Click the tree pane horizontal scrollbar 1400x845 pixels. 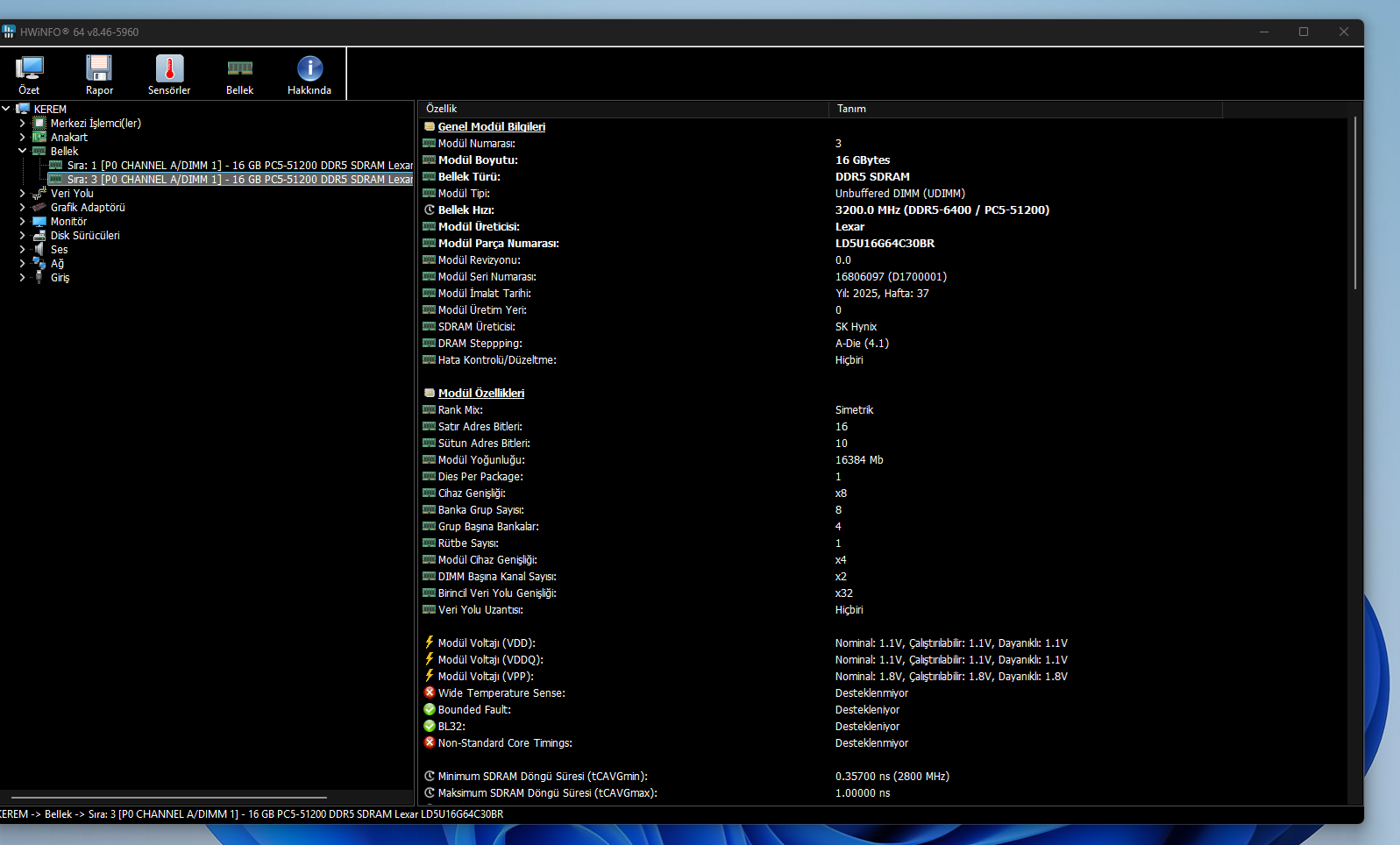pos(169,798)
